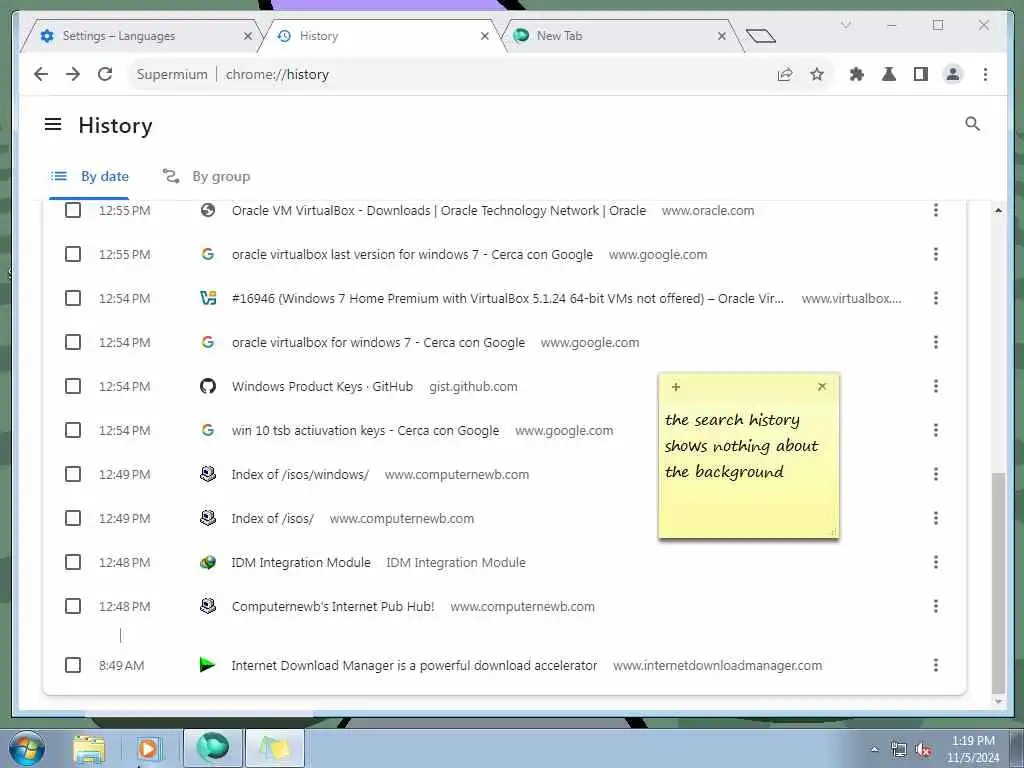Viewport: 1024px width, 768px height.
Task: Click the share page icon in address bar
Action: tap(785, 74)
